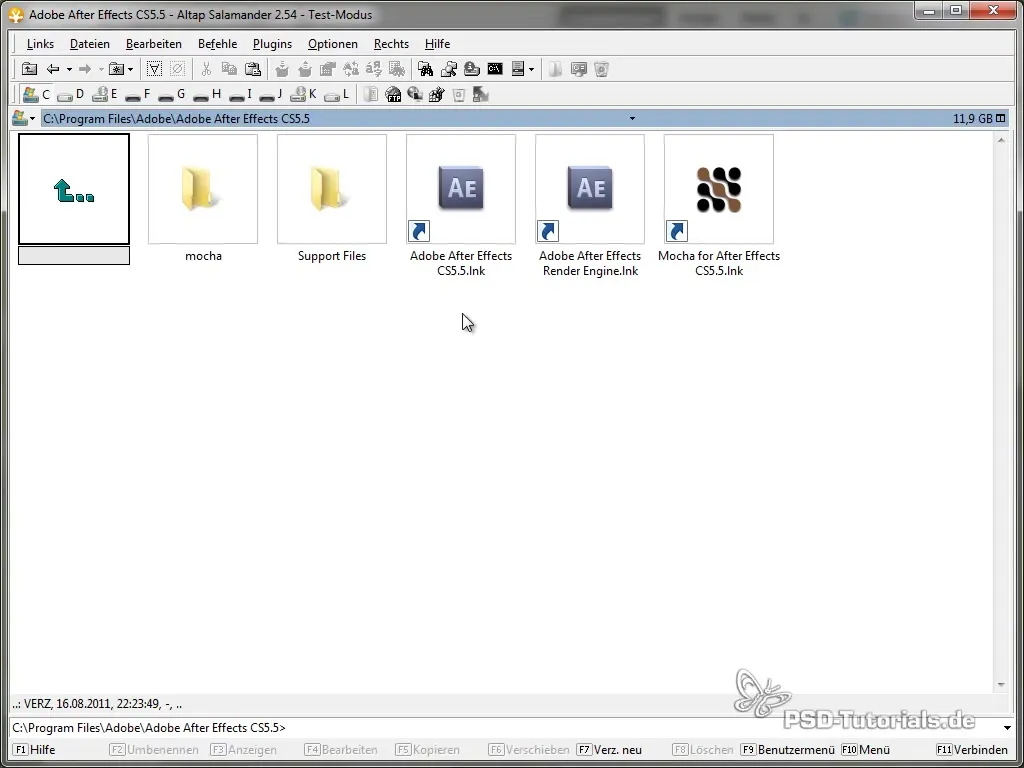The image size is (1024, 768).
Task: Switch to drive D
Action: click(71, 95)
